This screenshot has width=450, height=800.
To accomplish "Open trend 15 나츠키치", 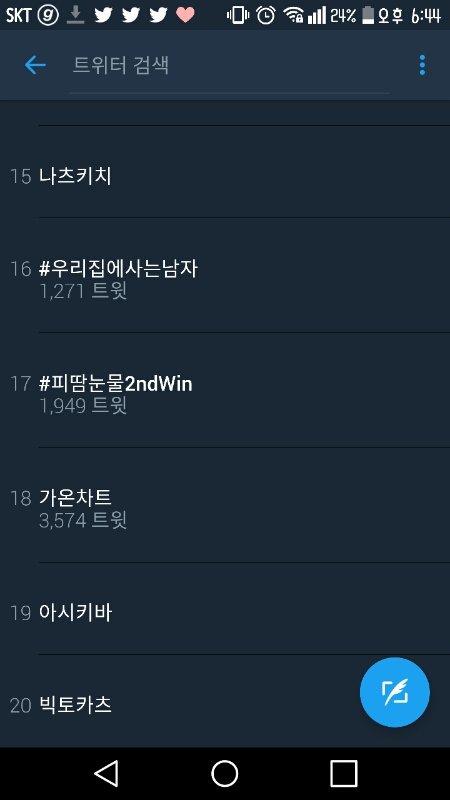I will coord(225,176).
